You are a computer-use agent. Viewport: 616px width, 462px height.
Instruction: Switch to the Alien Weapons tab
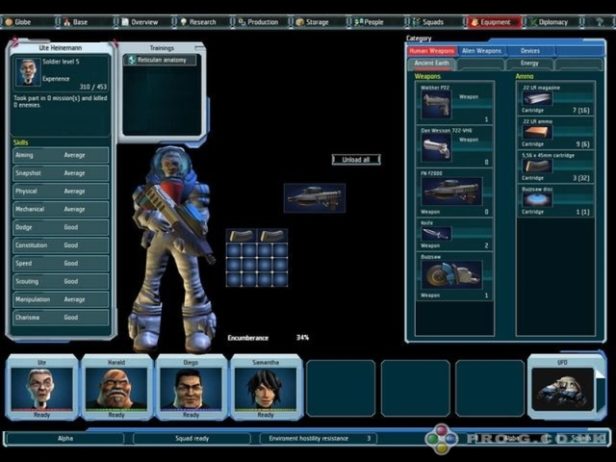(482, 51)
